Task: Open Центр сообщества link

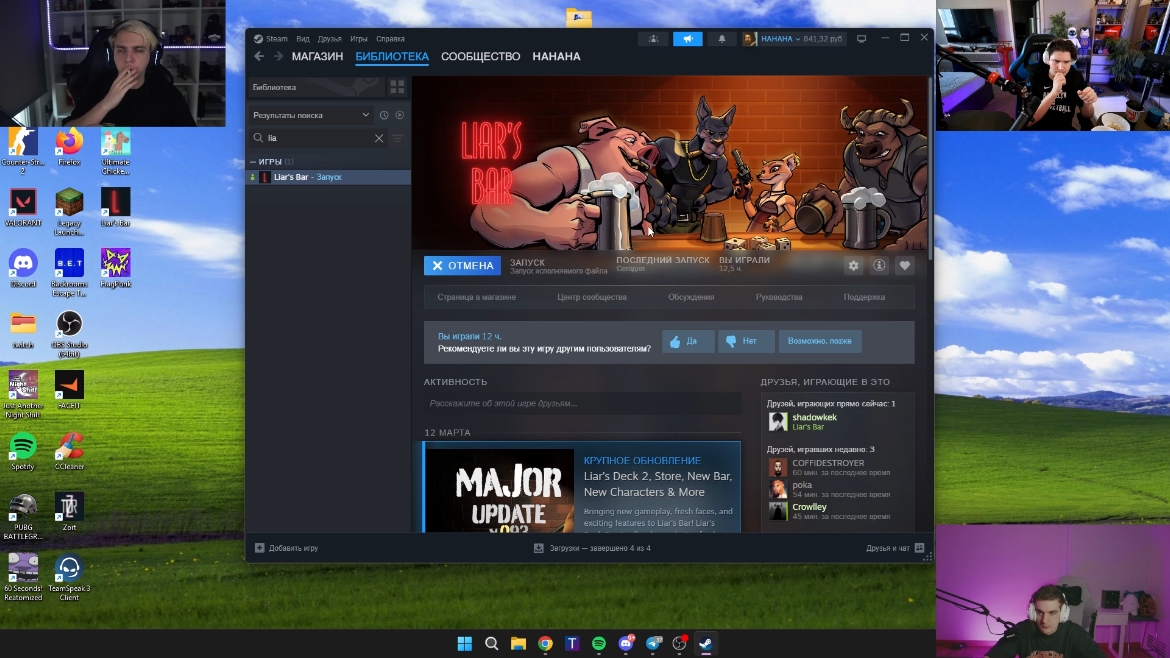Action: pyautogui.click(x=592, y=297)
